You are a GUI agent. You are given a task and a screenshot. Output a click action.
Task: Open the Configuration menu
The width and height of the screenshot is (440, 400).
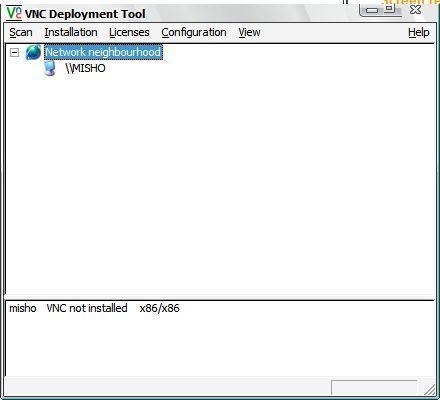point(194,32)
